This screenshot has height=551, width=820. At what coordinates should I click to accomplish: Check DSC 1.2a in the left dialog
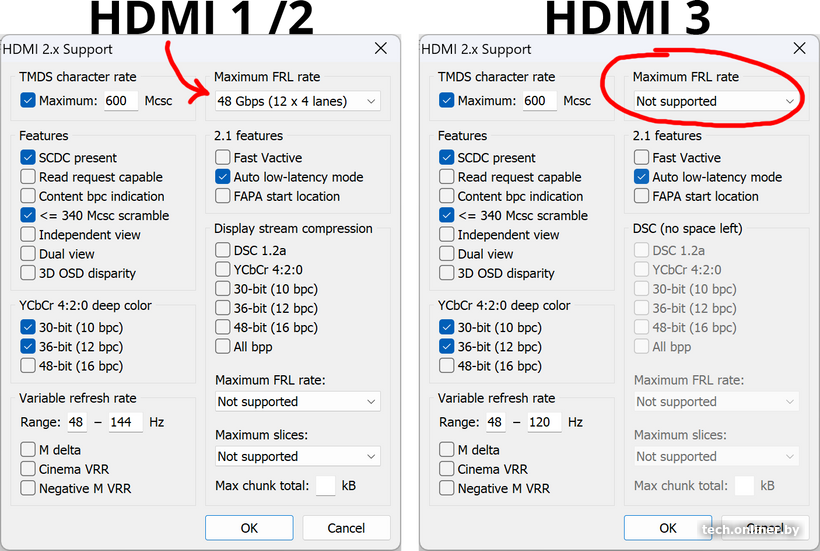pyautogui.click(x=223, y=251)
